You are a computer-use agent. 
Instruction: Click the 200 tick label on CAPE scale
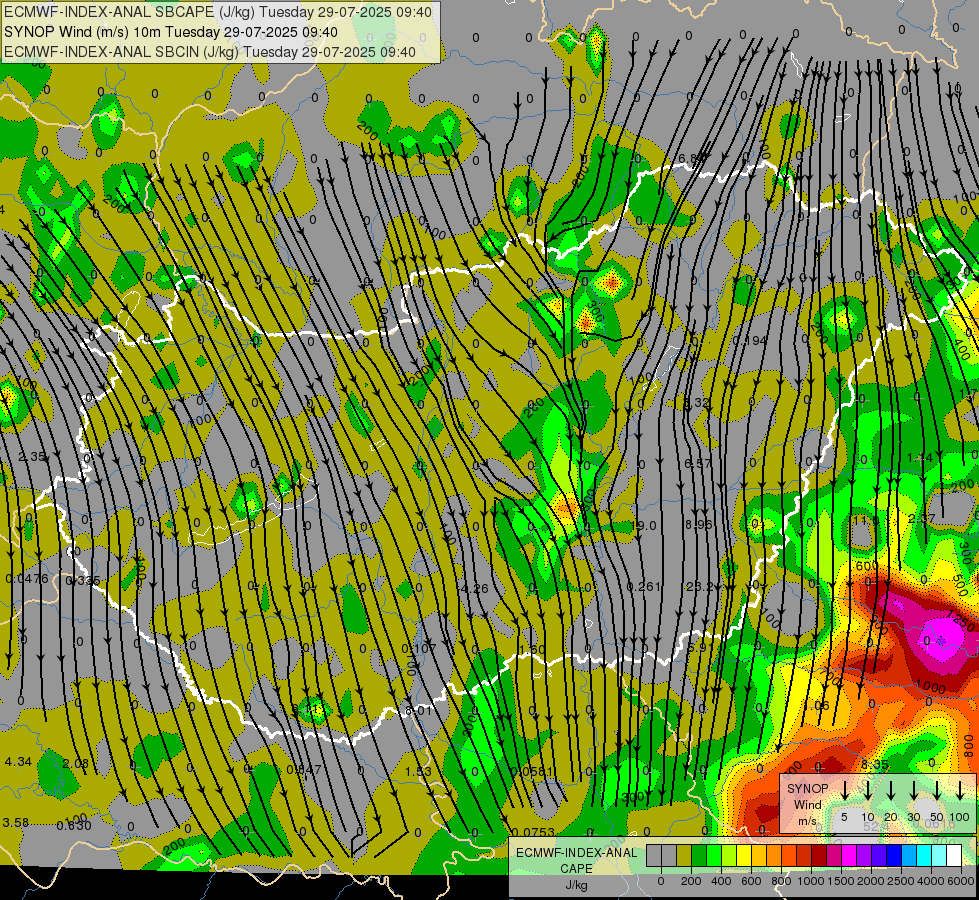click(691, 881)
